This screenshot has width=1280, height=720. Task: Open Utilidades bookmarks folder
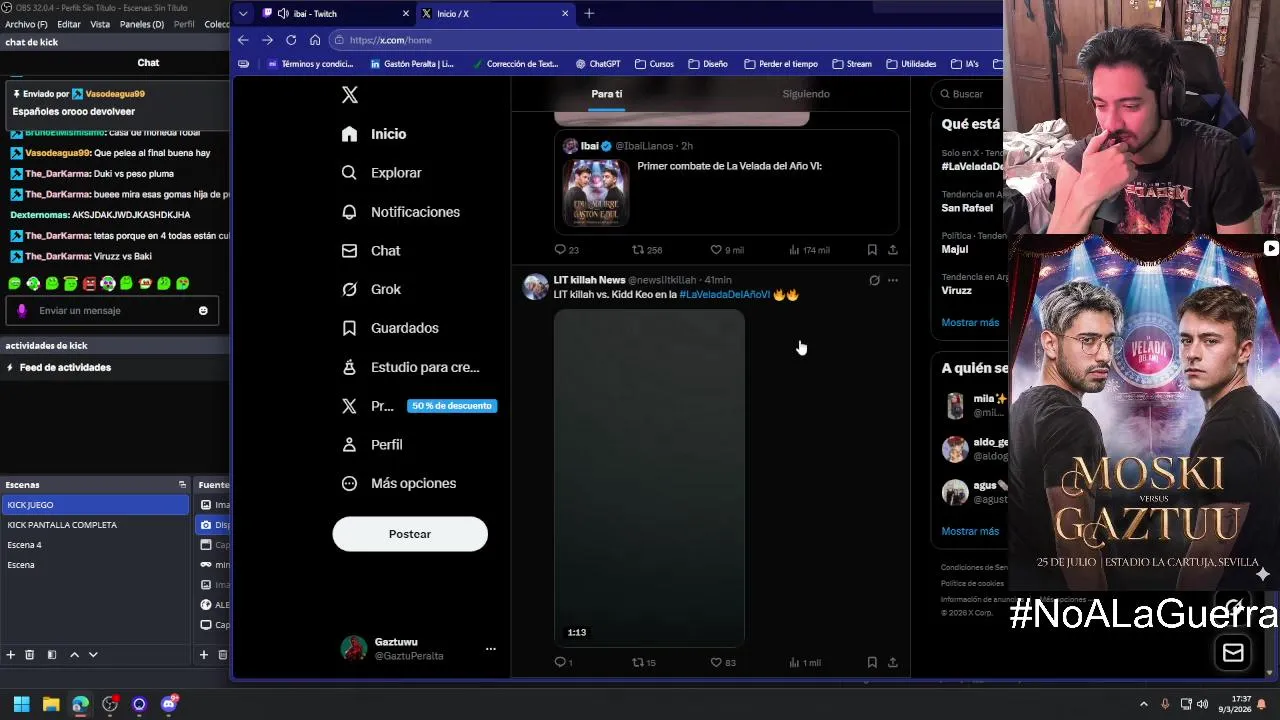[x=911, y=64]
